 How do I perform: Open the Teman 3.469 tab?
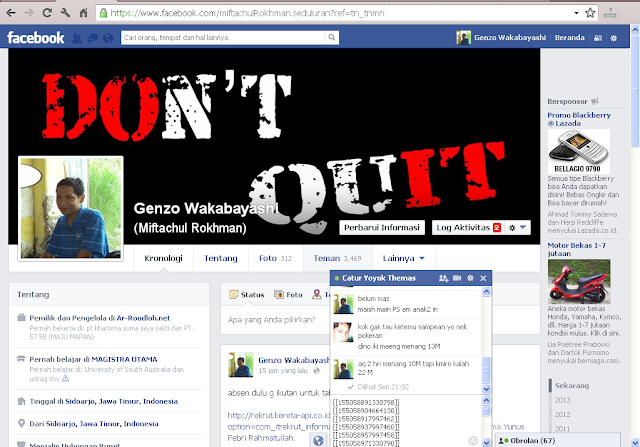[x=338, y=258]
